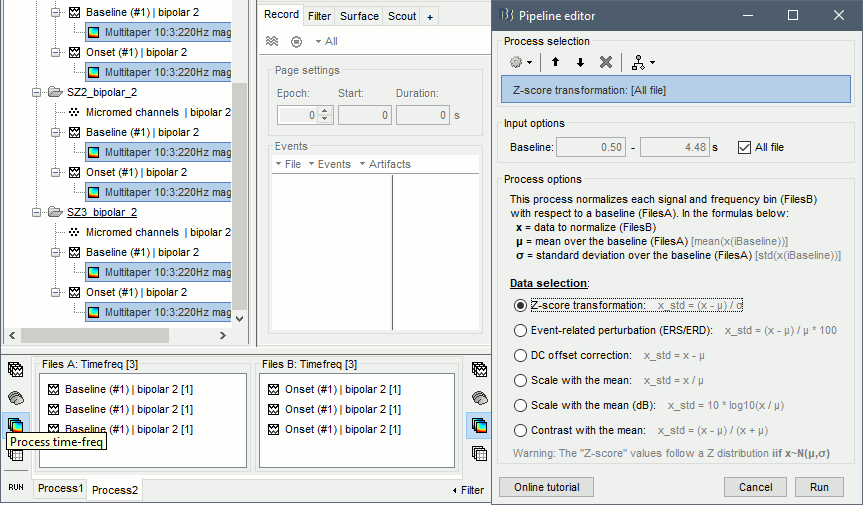
Task: Open the Scout tab
Action: [x=402, y=16]
